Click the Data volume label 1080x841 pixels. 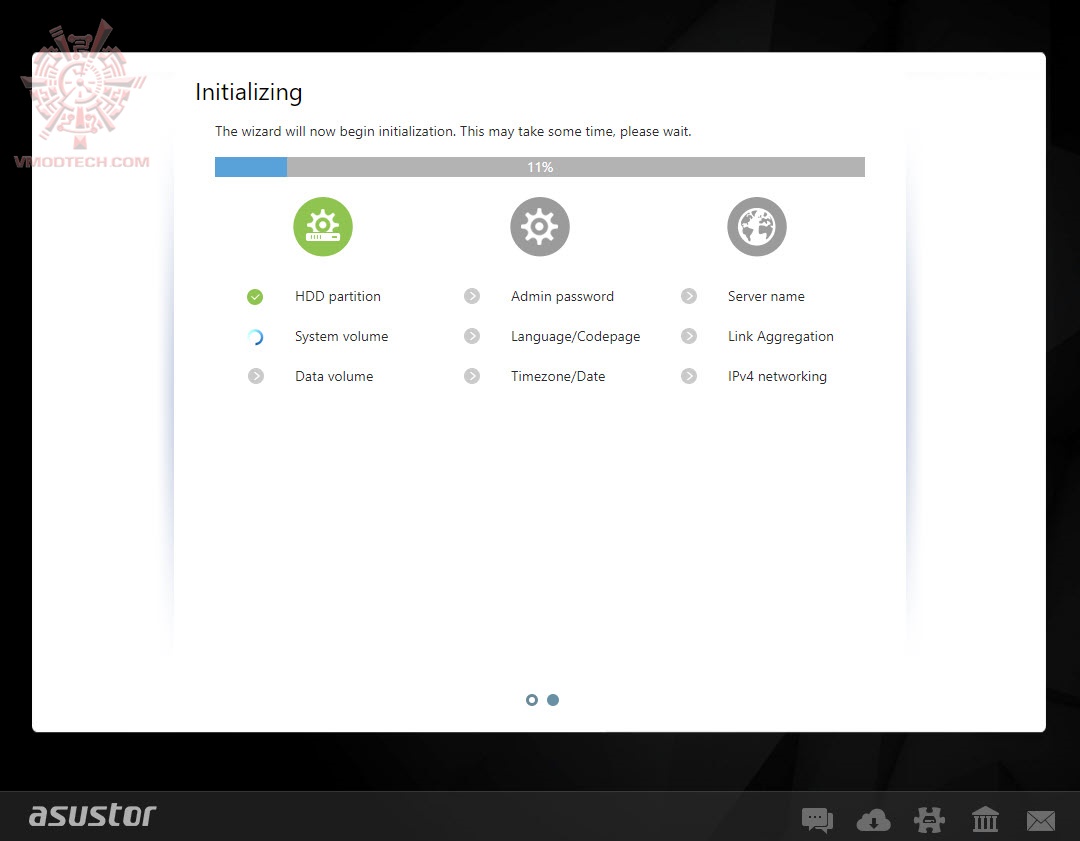click(334, 376)
